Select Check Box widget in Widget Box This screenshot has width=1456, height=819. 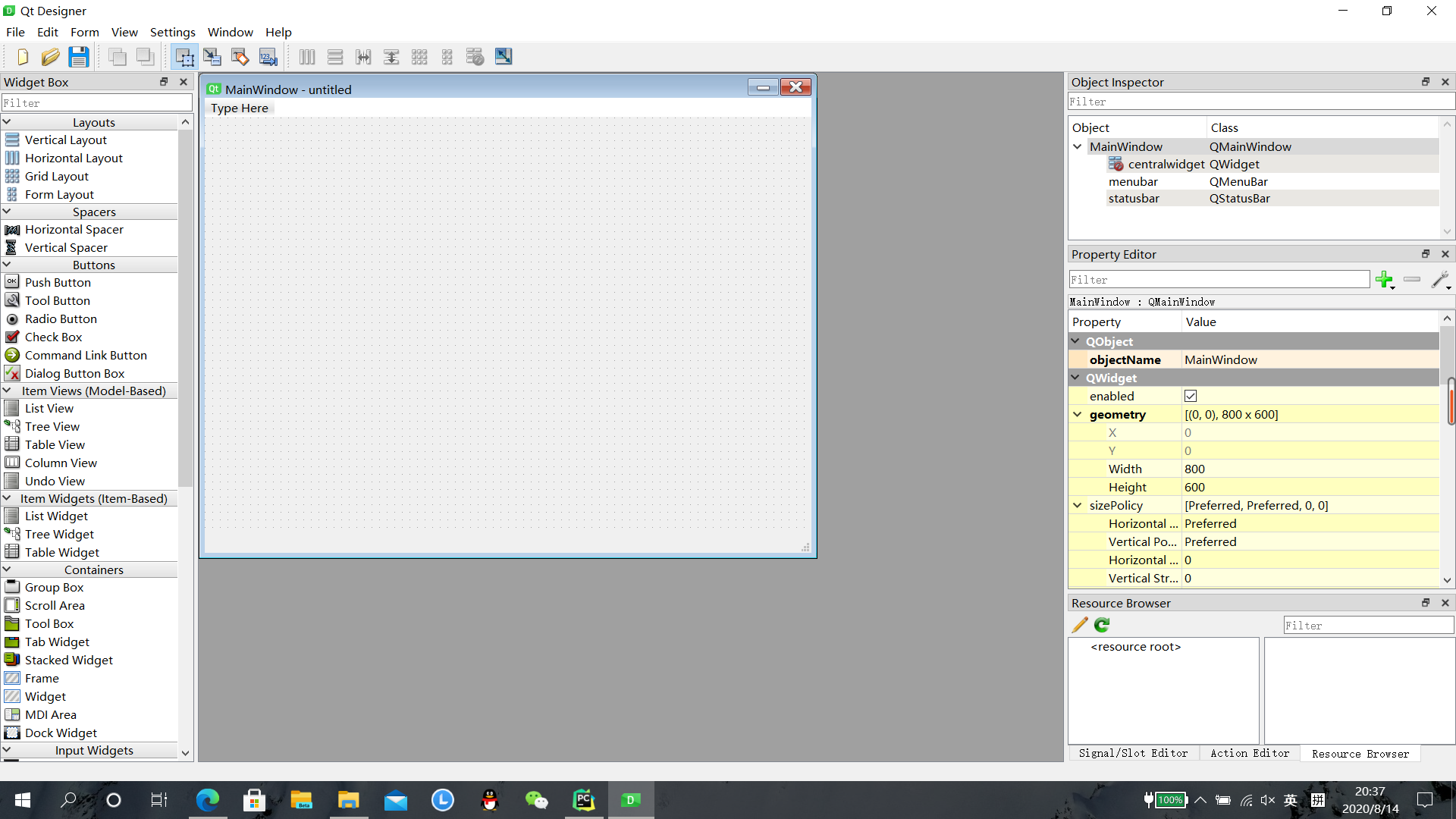coord(53,337)
